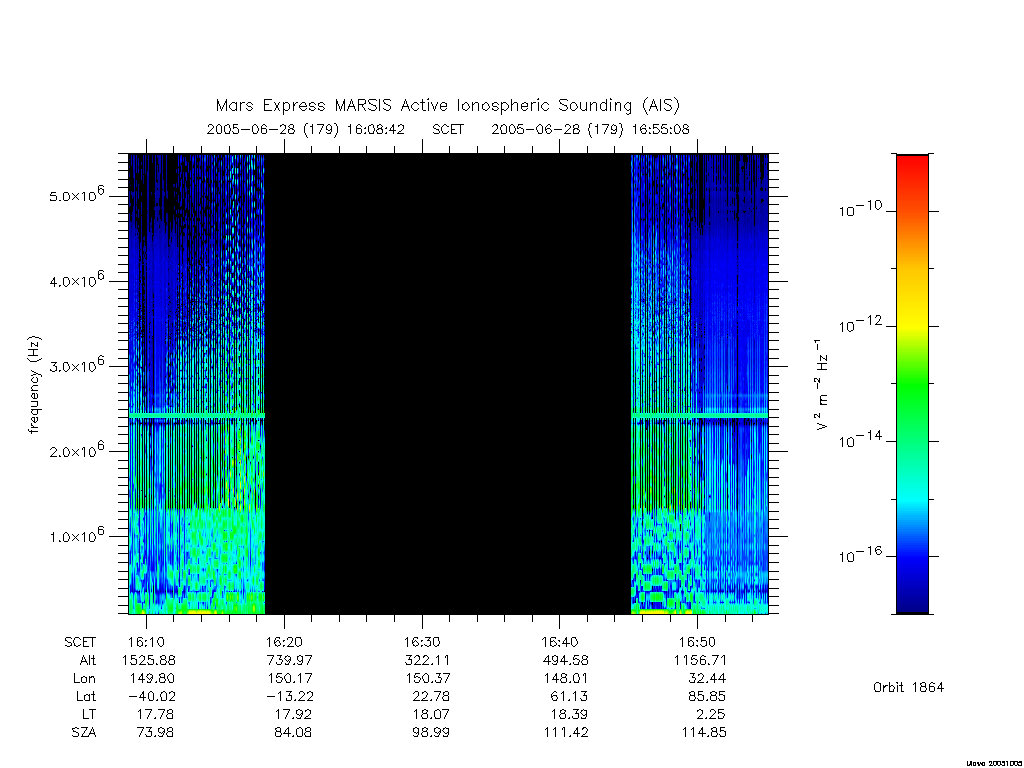This screenshot has height=768, width=1024.
Task: Click the SZA value 84.08
Action: tap(293, 733)
